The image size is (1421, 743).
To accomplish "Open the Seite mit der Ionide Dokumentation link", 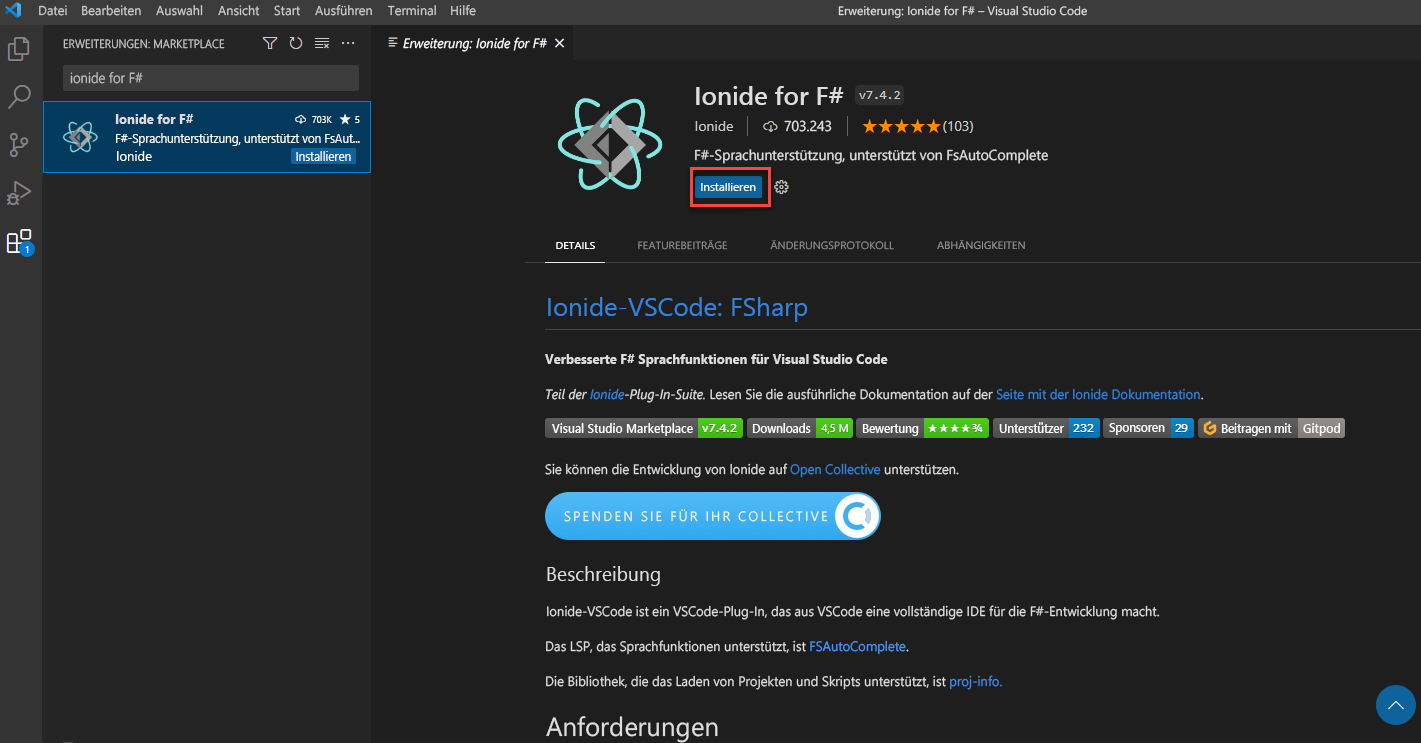I will pos(1097,394).
